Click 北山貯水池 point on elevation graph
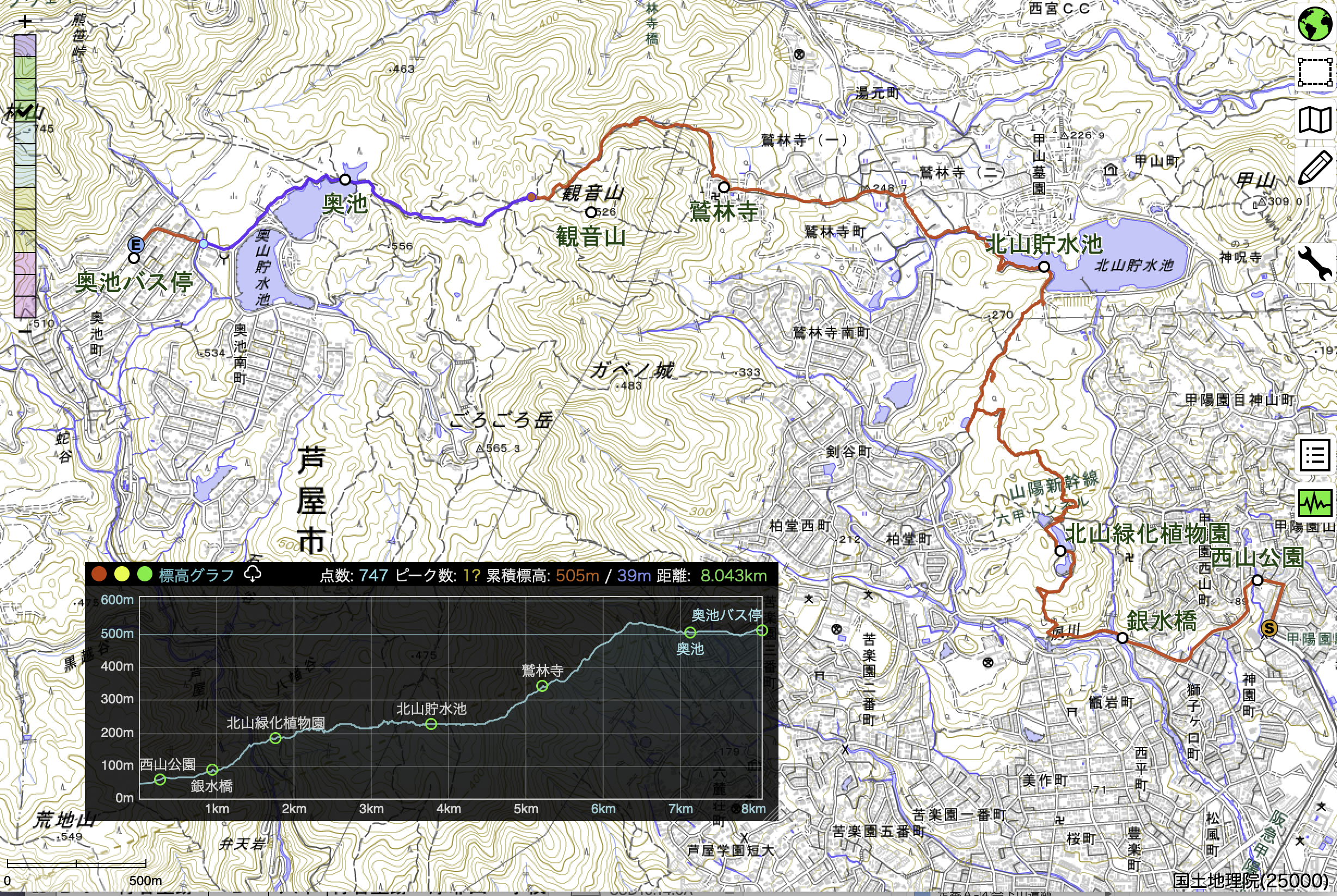Image resolution: width=1337 pixels, height=896 pixels. tap(431, 724)
